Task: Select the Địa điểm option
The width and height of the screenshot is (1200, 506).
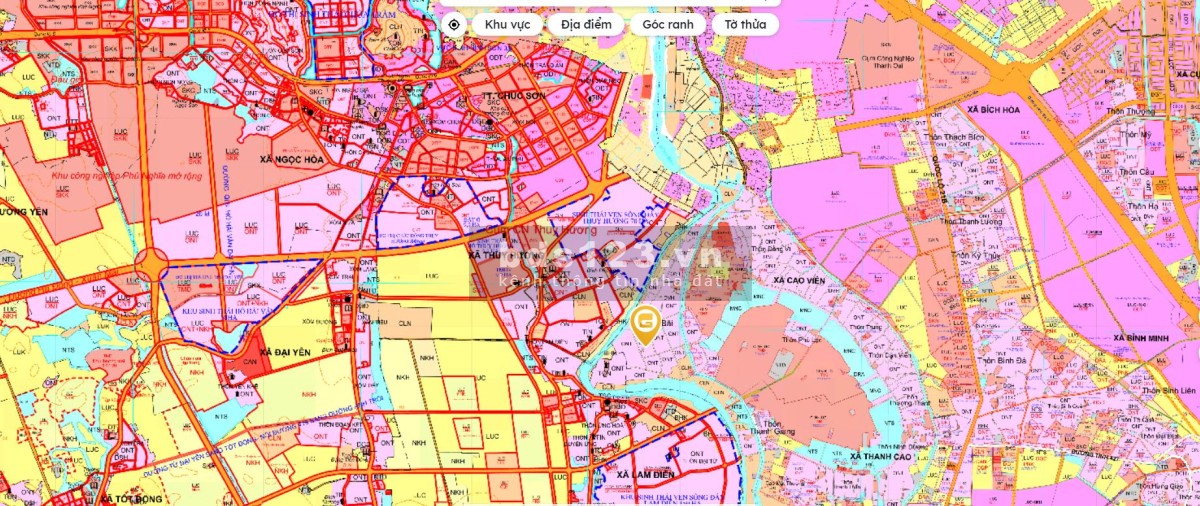Action: (585, 25)
